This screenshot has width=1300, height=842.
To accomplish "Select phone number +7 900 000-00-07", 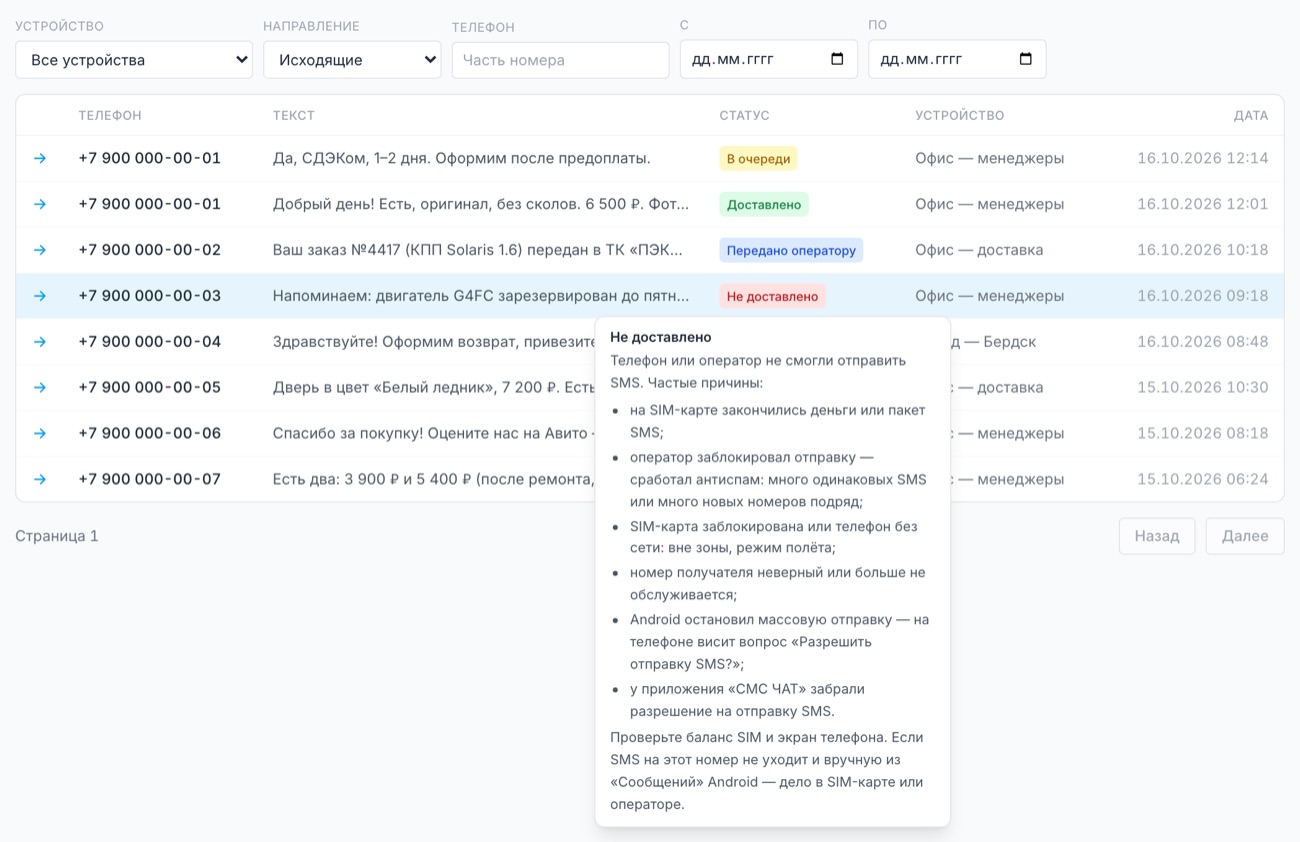I will (150, 480).
